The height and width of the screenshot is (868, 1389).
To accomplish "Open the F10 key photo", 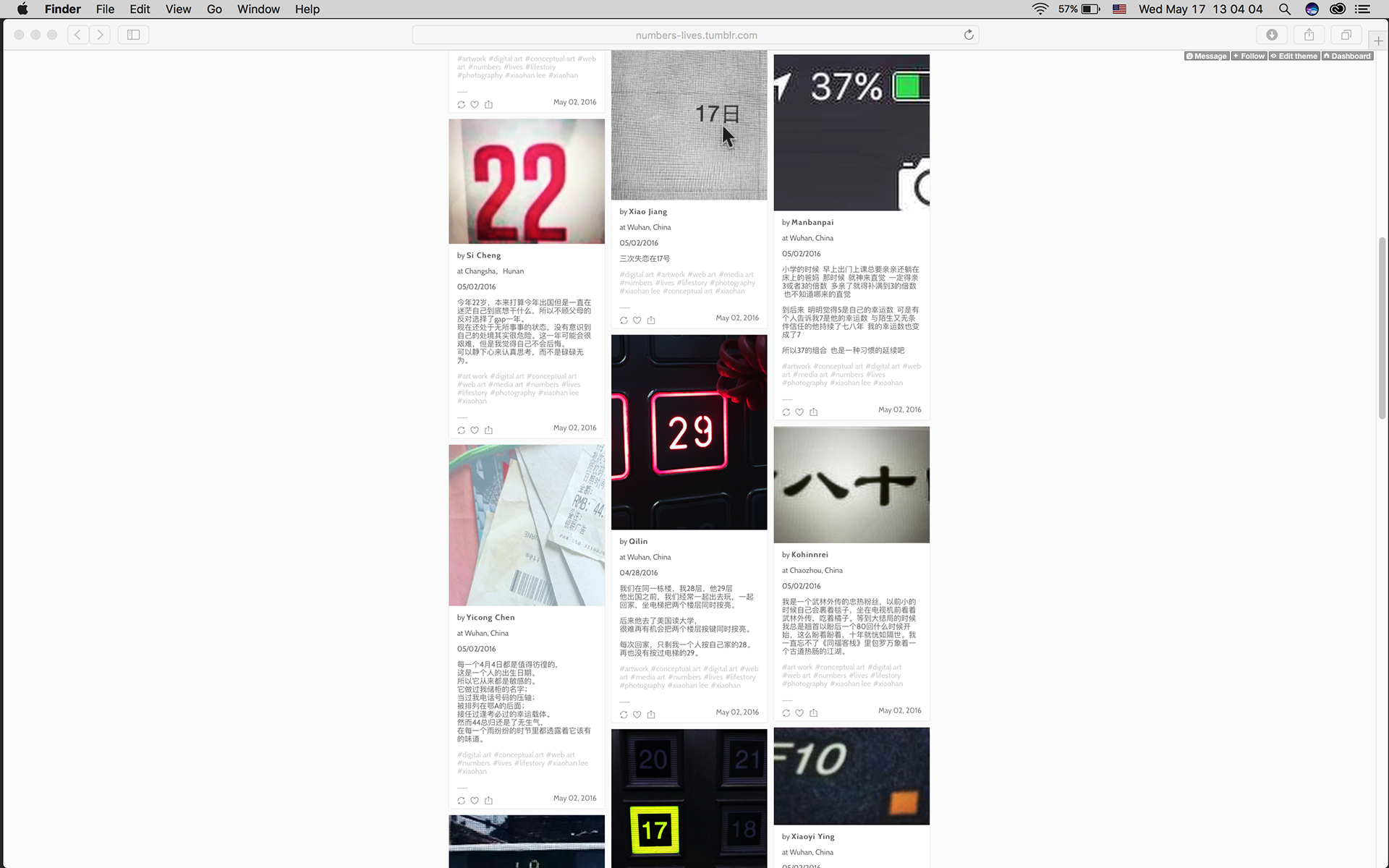I will point(851,776).
